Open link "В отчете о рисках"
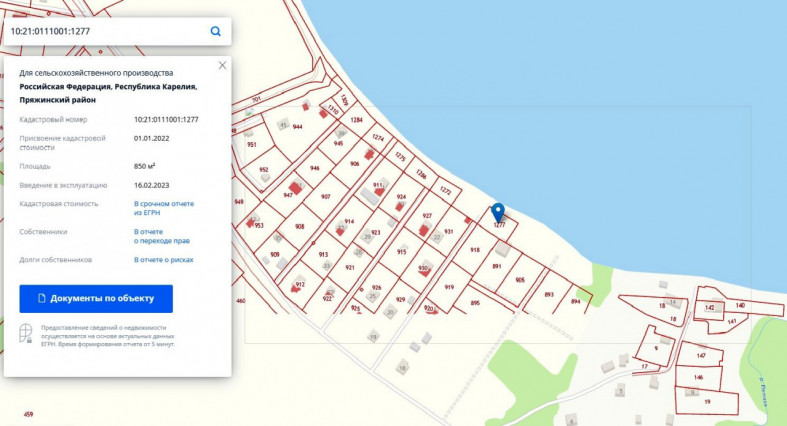The image size is (787, 426). pyautogui.click(x=164, y=259)
